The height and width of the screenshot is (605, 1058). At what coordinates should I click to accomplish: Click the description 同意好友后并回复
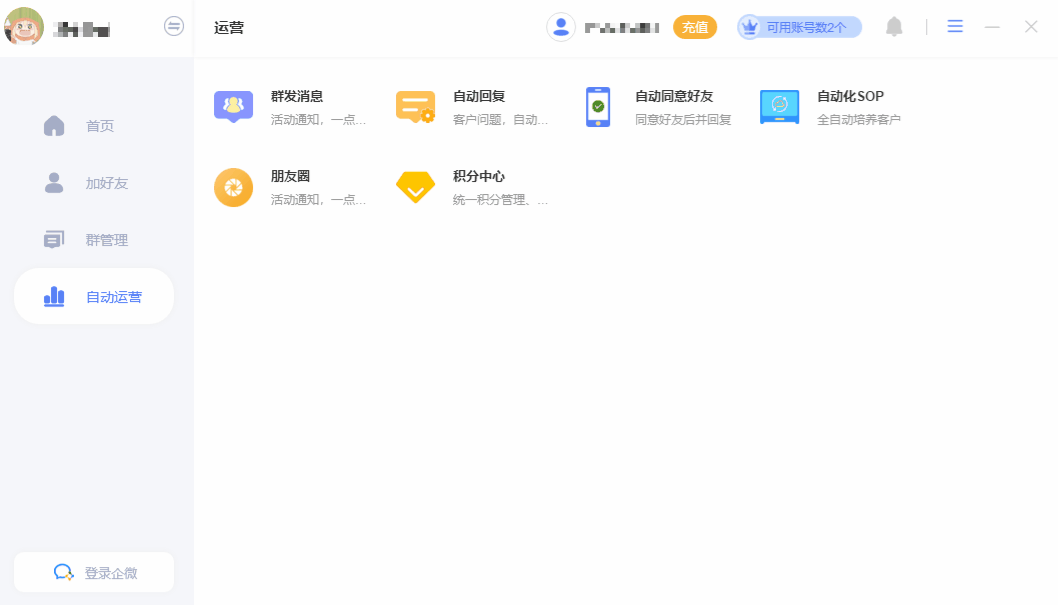point(683,119)
